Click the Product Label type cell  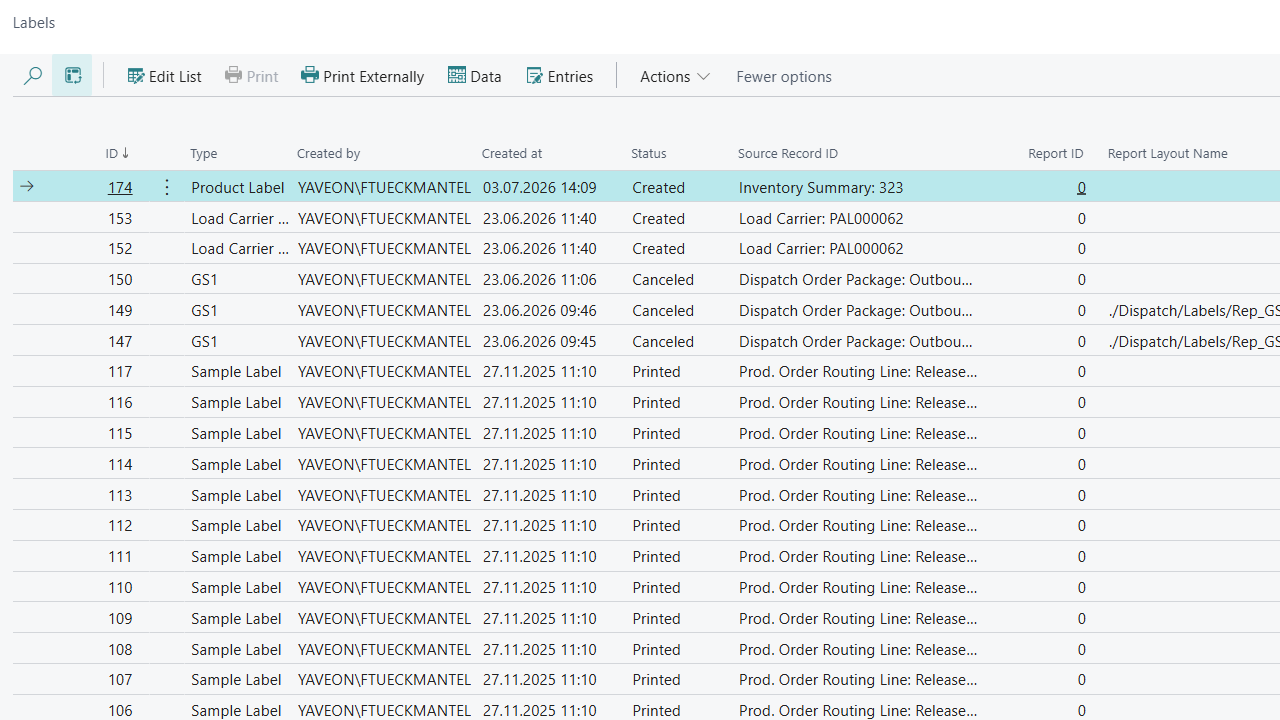[x=238, y=187]
